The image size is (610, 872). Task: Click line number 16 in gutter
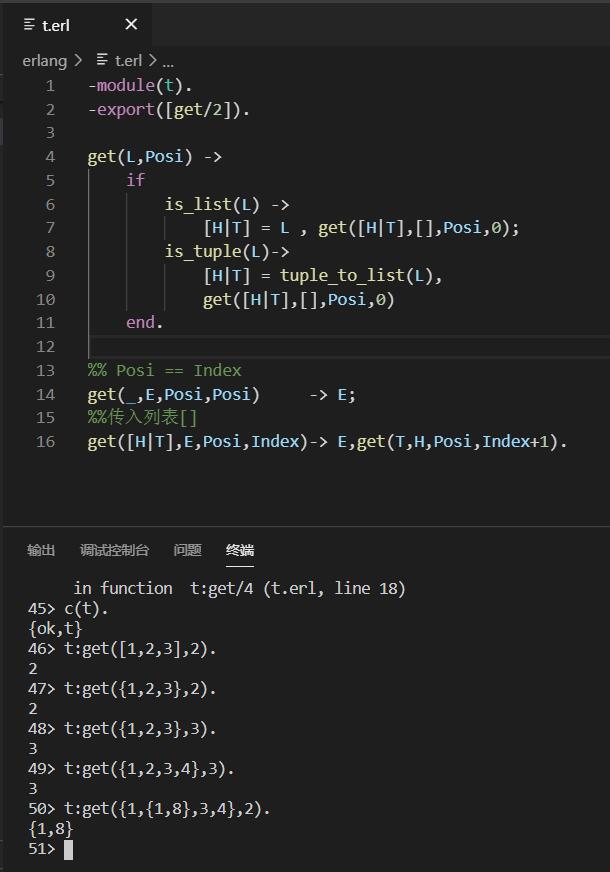(46, 442)
